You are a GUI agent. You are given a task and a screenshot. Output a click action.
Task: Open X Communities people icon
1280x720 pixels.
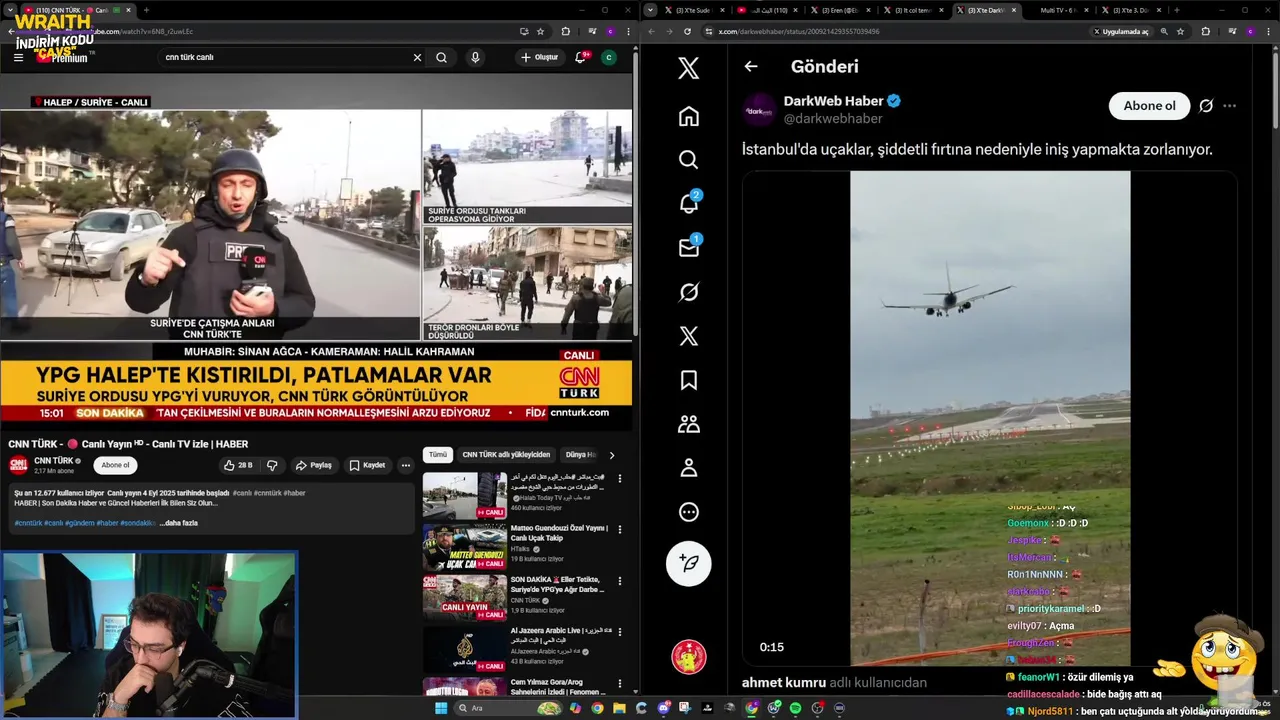[689, 424]
